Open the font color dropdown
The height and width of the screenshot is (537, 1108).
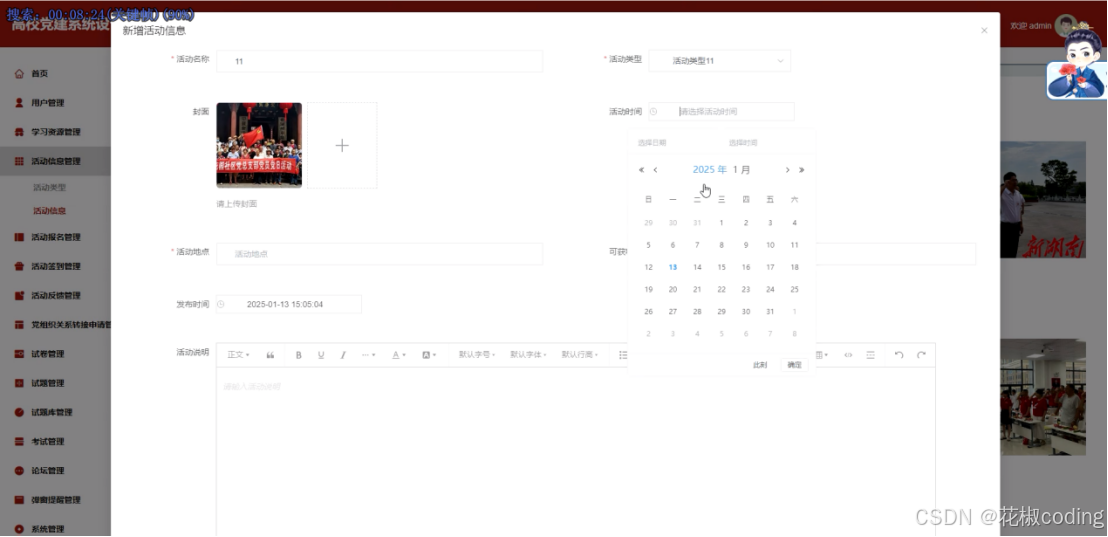tap(399, 355)
